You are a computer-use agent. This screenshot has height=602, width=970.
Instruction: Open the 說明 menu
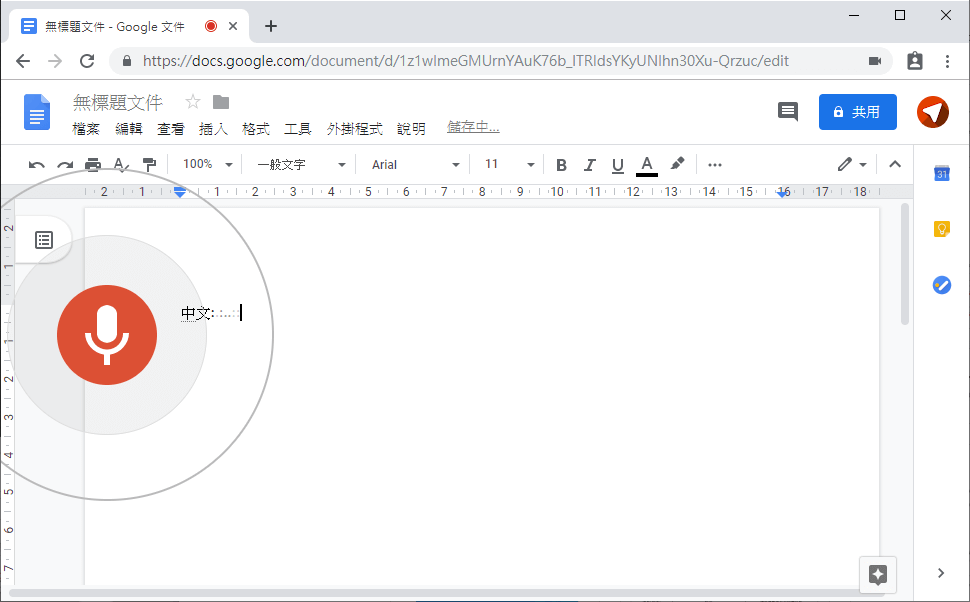[411, 129]
